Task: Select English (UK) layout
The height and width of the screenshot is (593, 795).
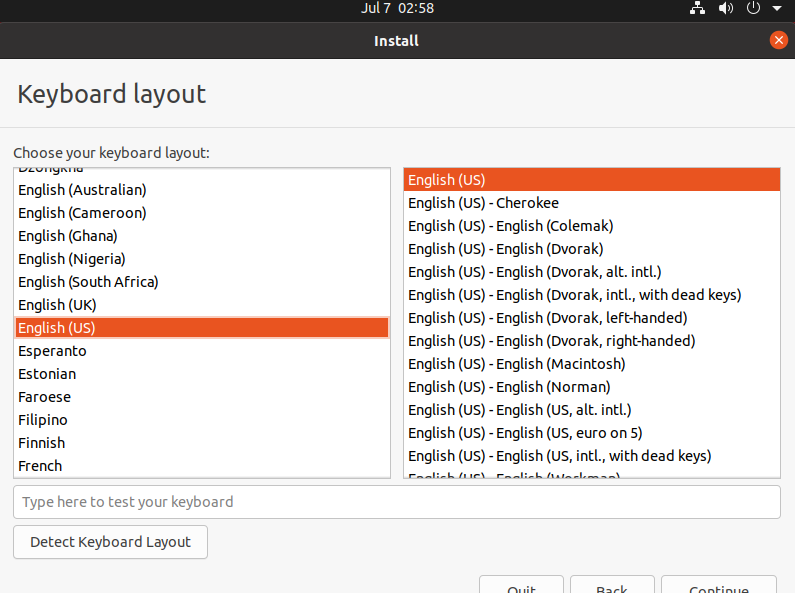Action: click(x=57, y=305)
